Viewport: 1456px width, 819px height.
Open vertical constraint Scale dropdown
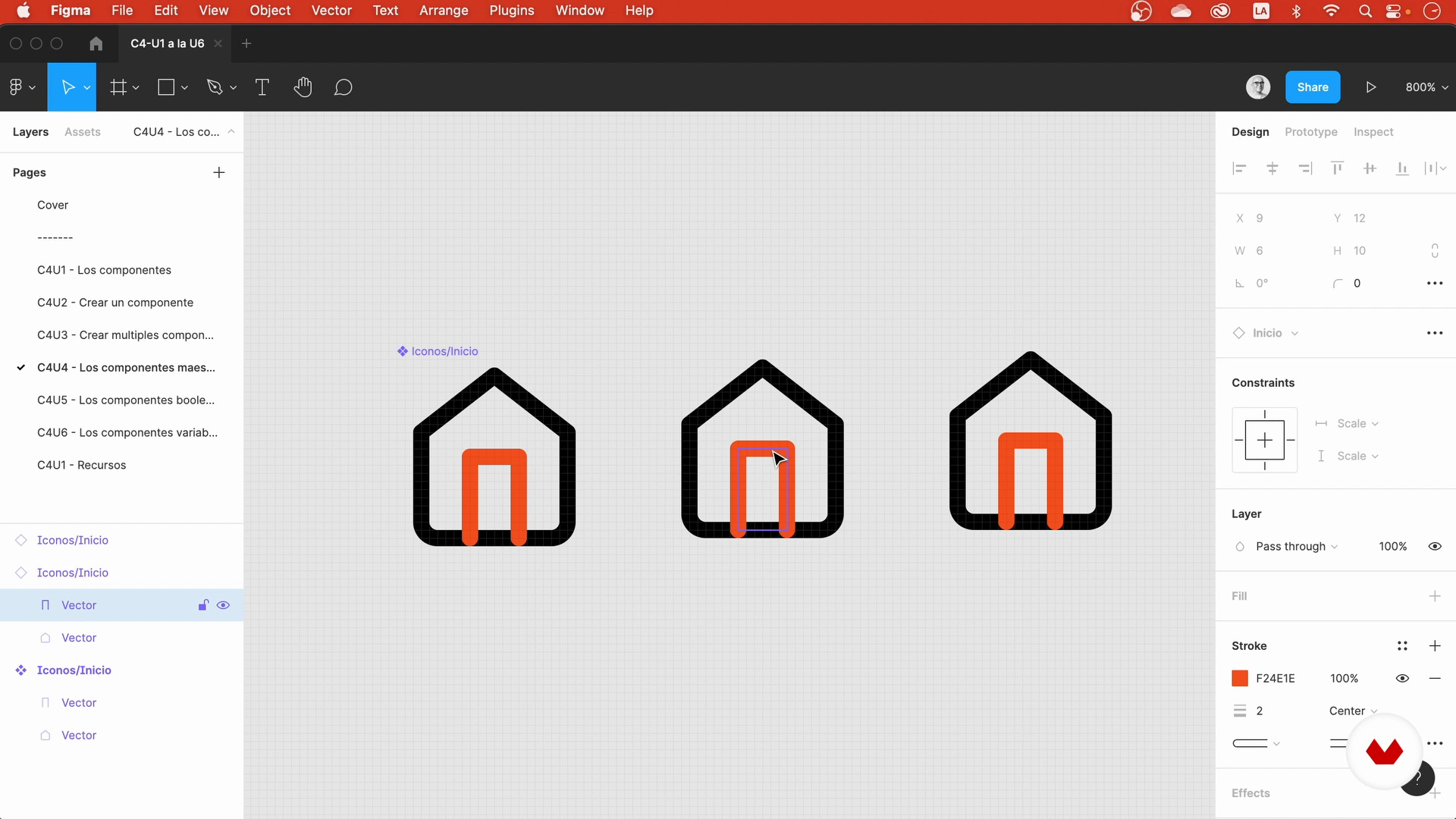pyautogui.click(x=1357, y=456)
